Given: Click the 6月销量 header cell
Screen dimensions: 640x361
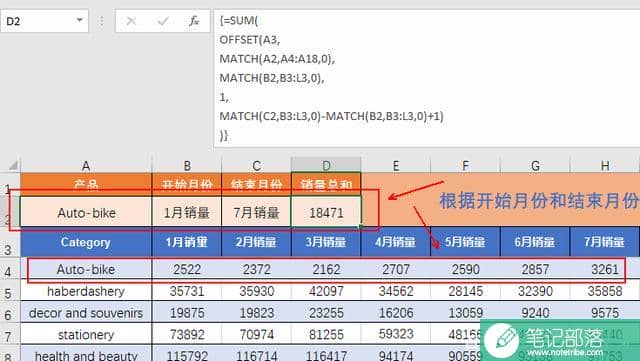Looking at the screenshot, I should click(535, 242).
